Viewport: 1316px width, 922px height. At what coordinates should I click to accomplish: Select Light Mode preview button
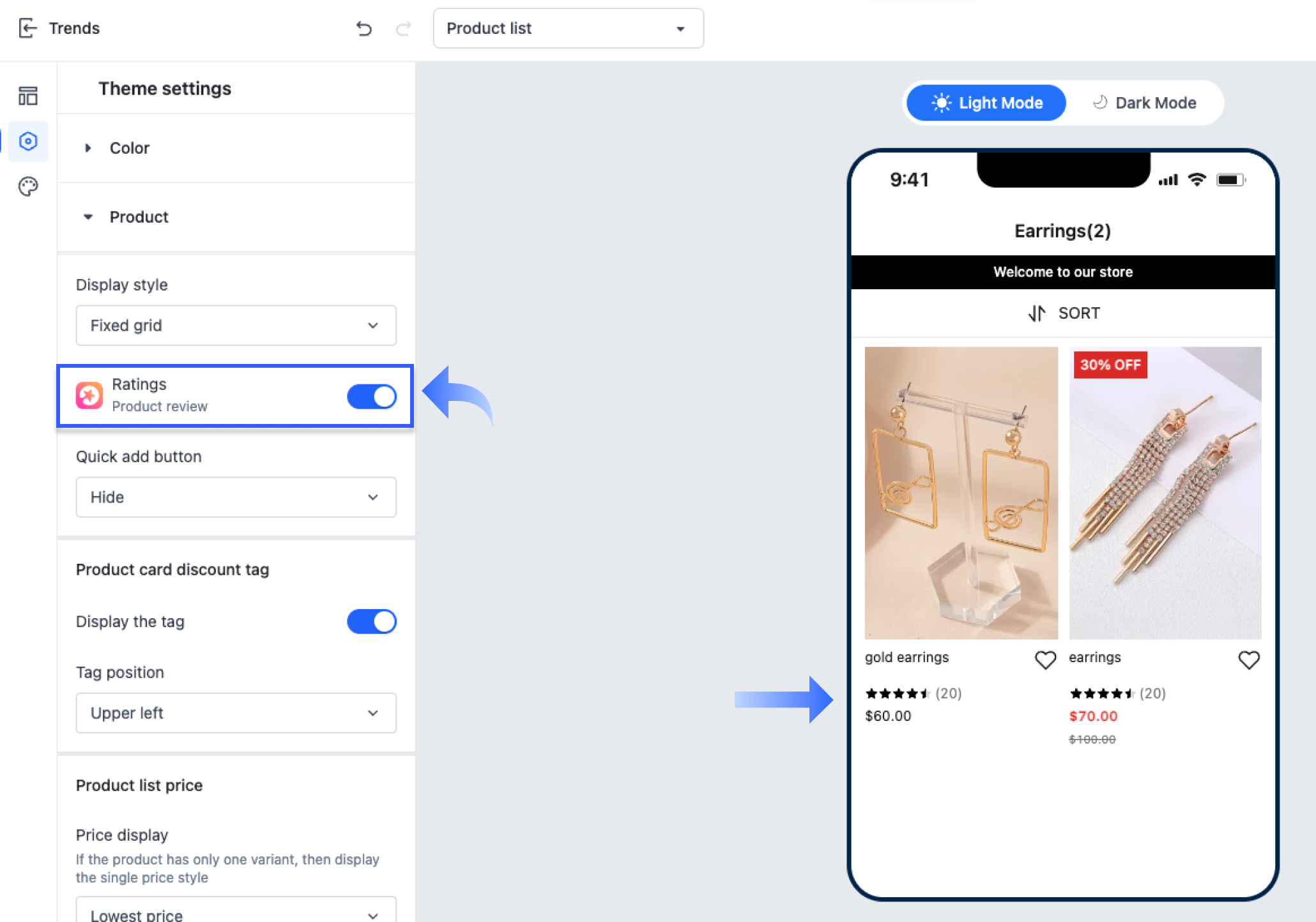[x=986, y=103]
